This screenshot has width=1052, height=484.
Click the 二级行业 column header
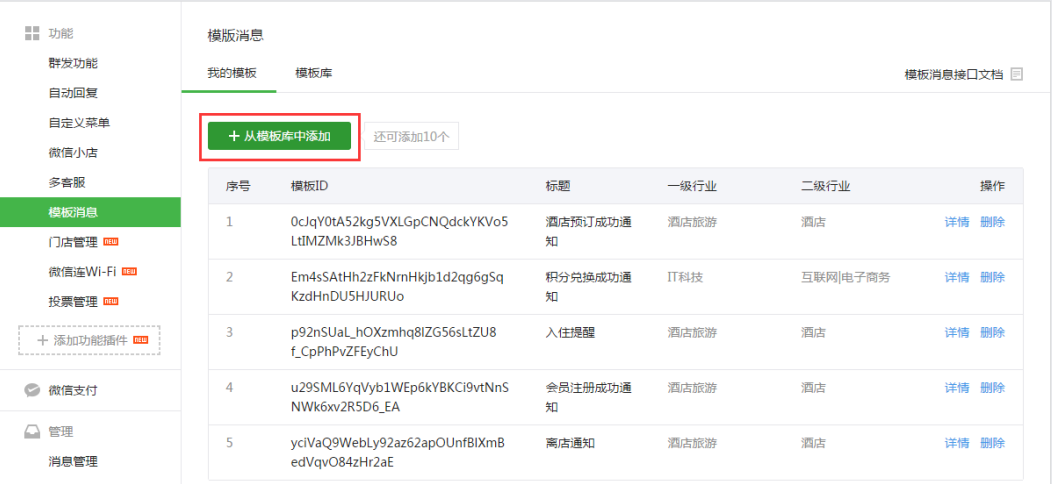(x=825, y=186)
